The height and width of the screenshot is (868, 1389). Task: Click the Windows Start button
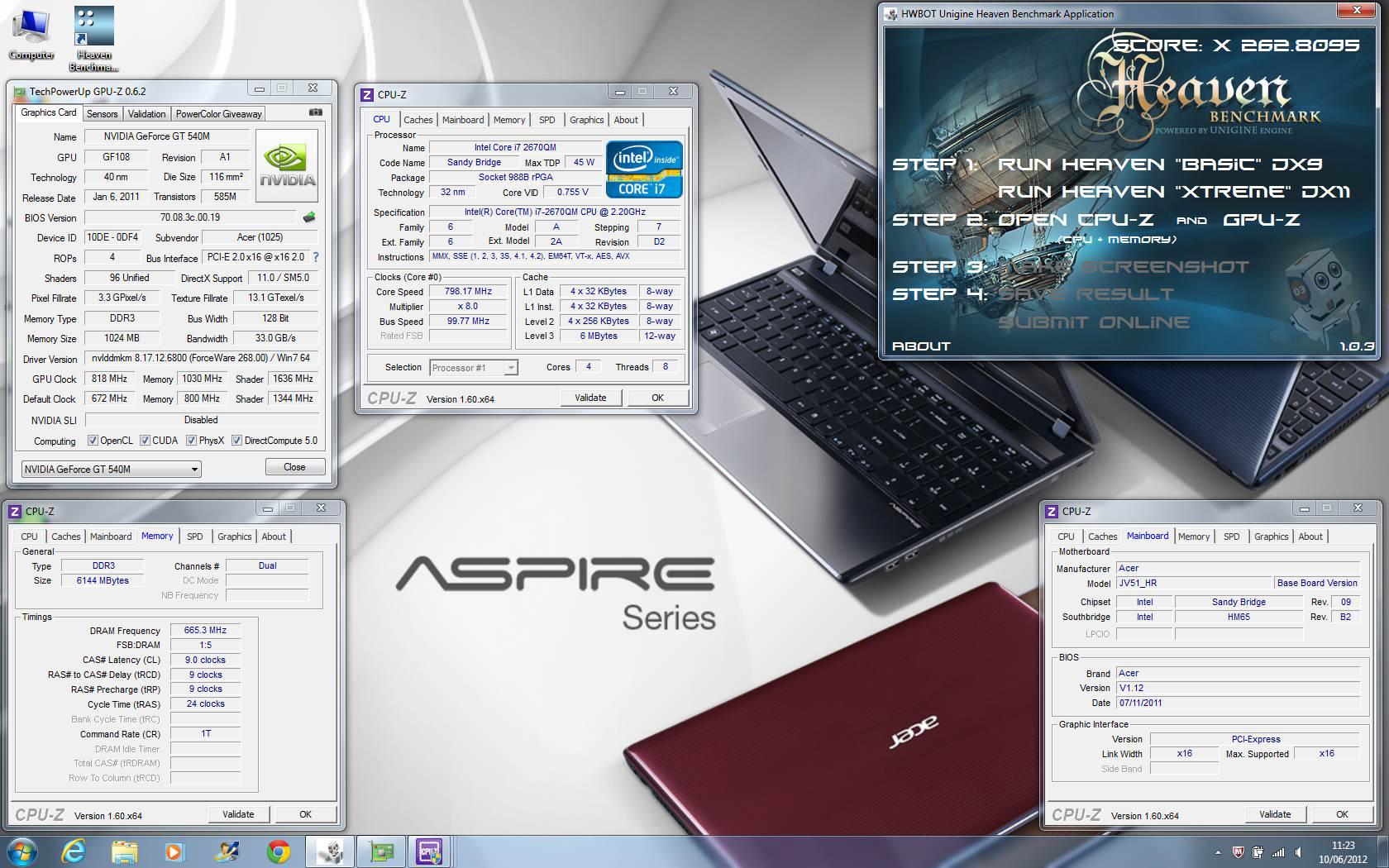pyautogui.click(x=22, y=851)
